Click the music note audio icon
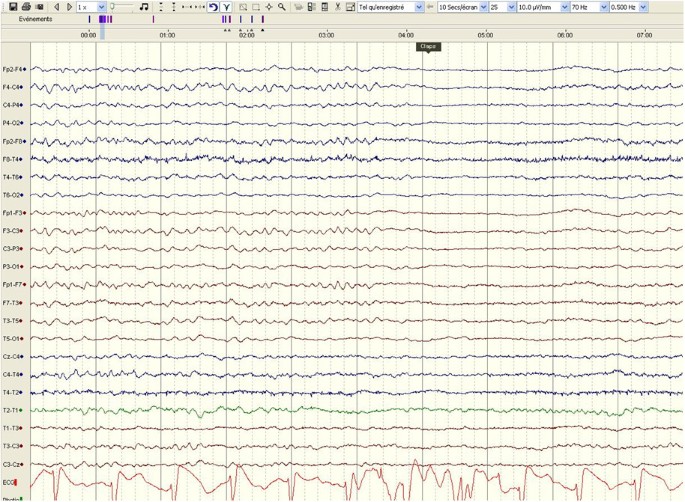 click(x=144, y=7)
